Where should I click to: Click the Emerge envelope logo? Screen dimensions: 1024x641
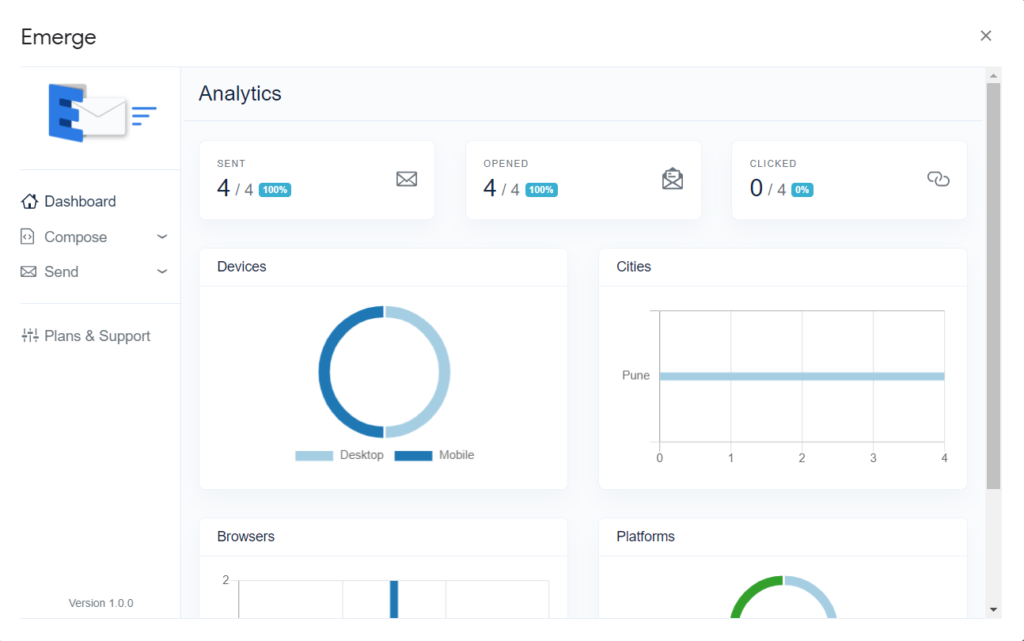coord(101,113)
